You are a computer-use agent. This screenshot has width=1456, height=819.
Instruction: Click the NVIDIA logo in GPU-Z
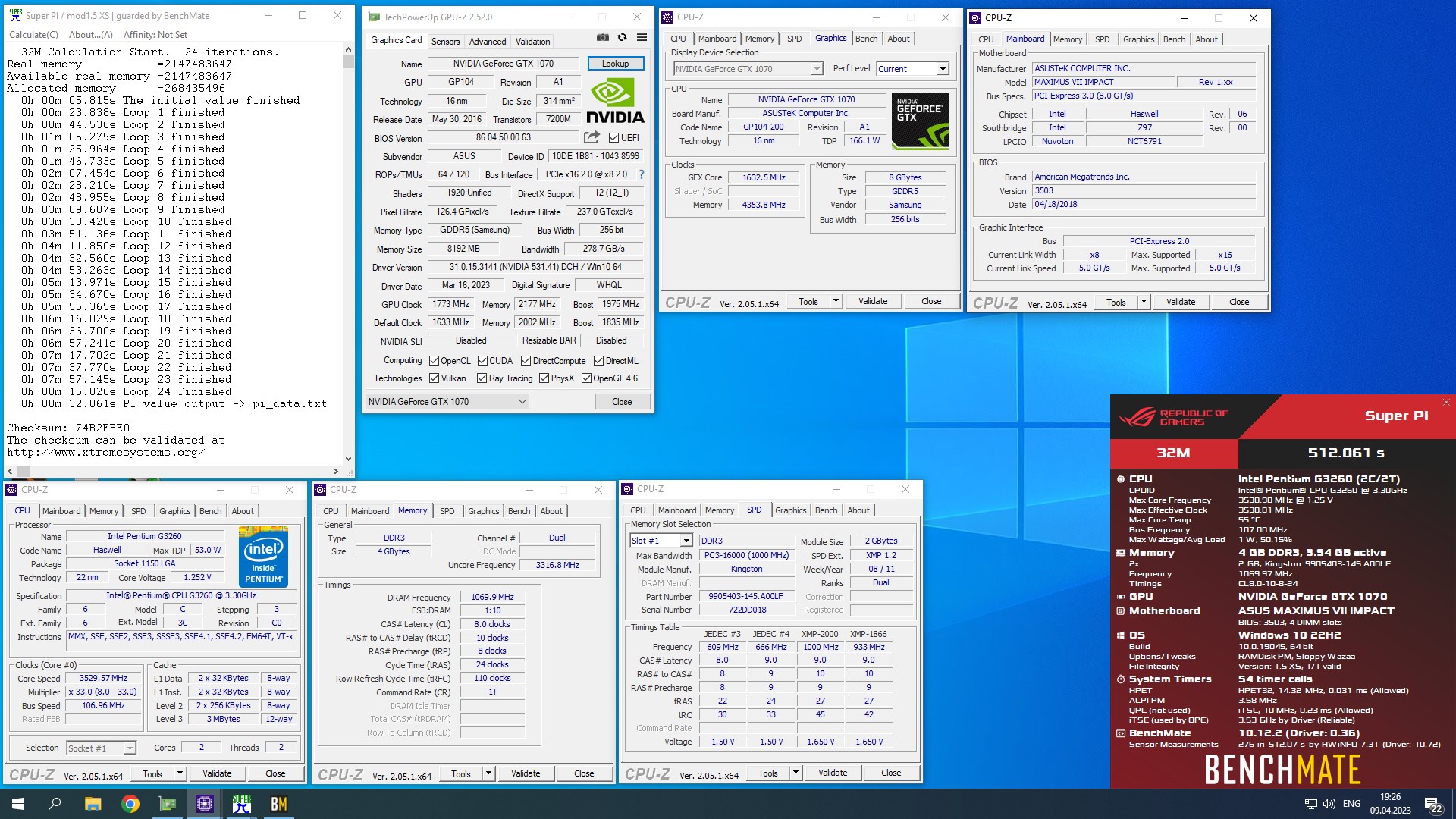click(x=615, y=102)
